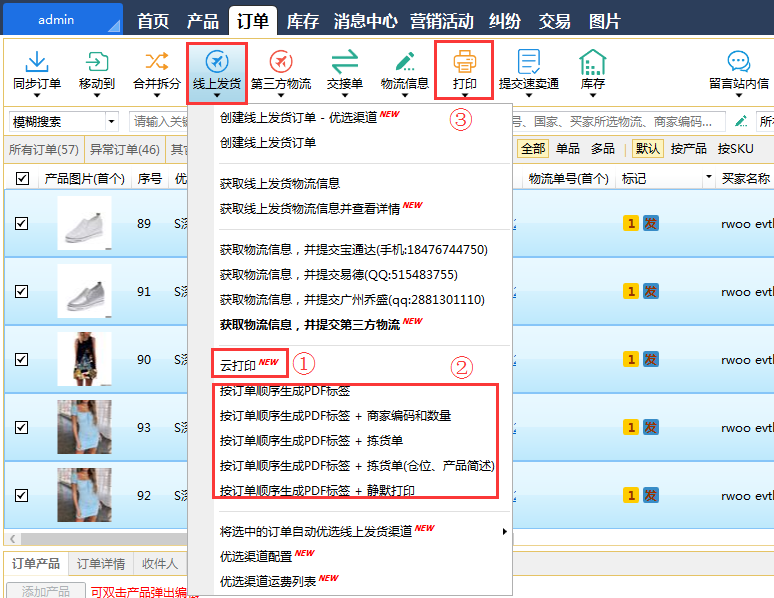Click yellow 1 mark on order 92
This screenshot has width=774, height=598.
tap(631, 495)
